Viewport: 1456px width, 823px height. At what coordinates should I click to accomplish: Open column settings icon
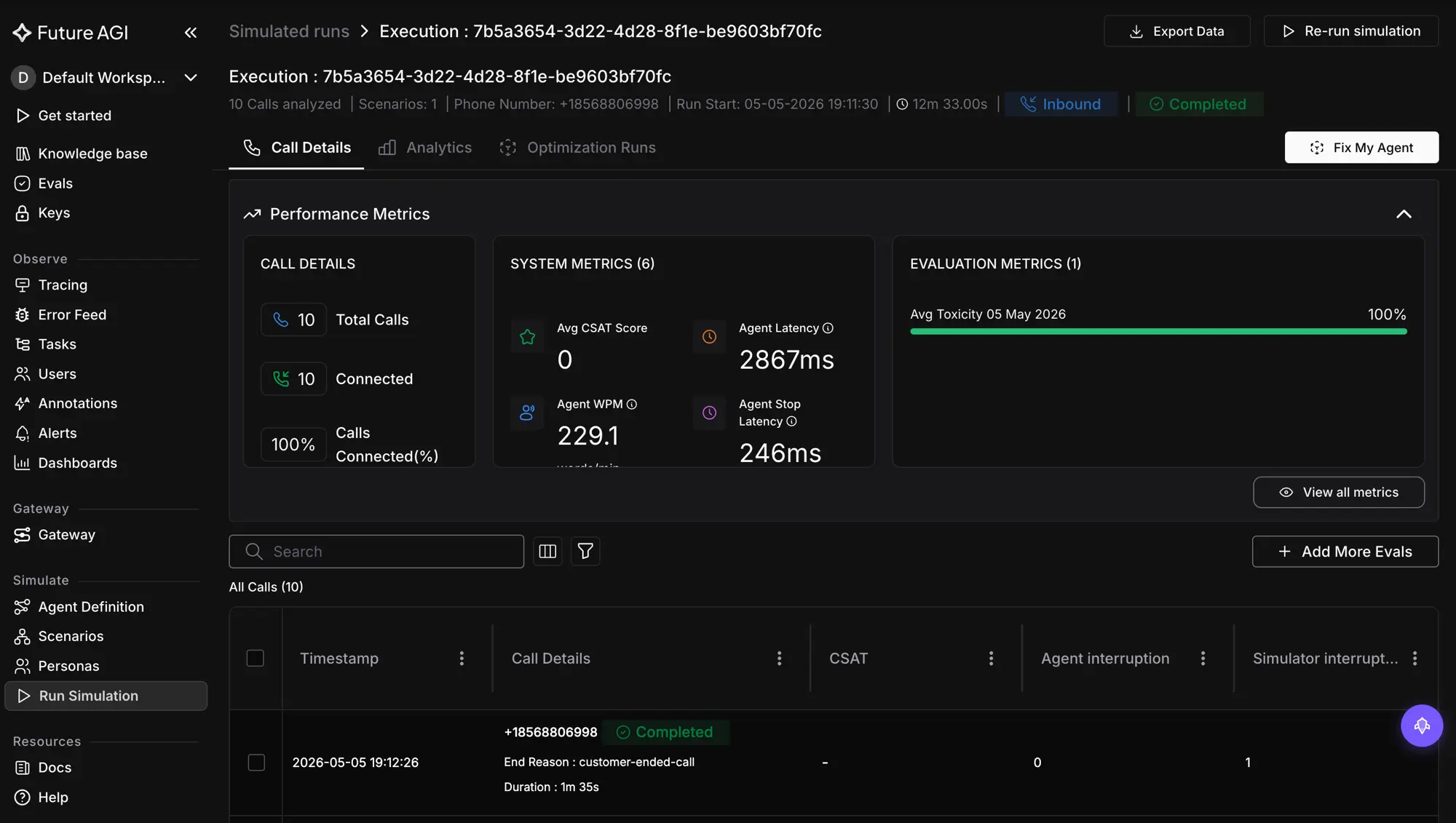click(547, 552)
